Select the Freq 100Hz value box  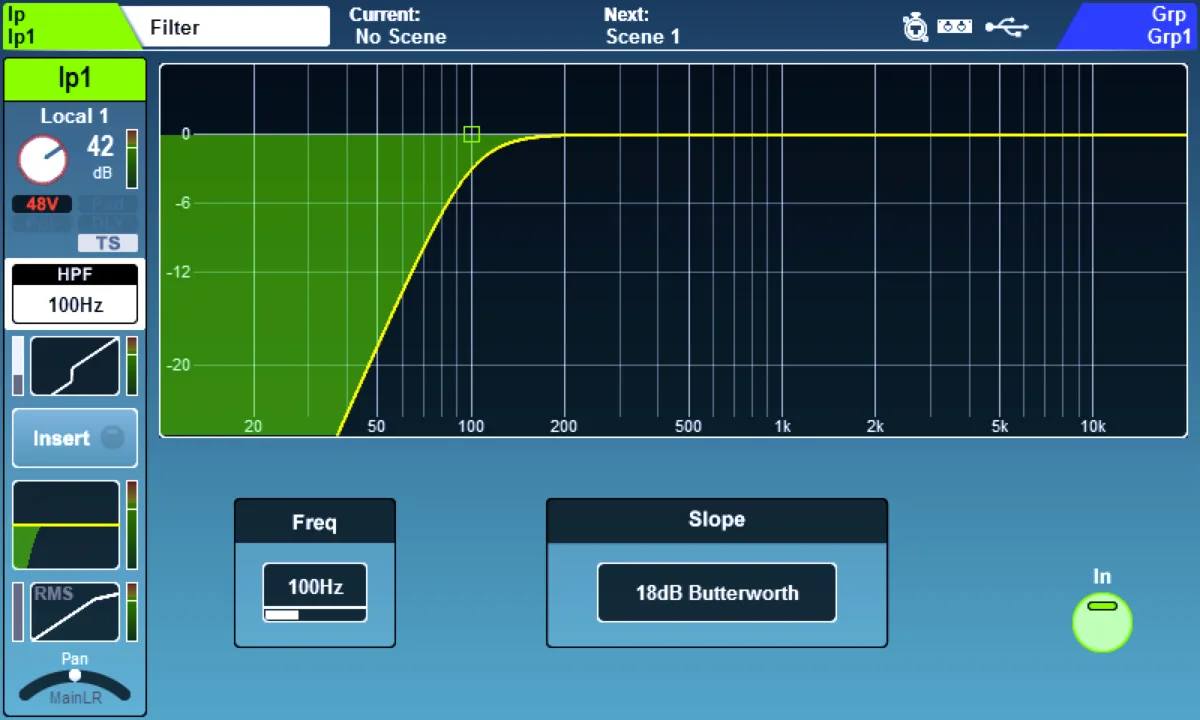(315, 593)
